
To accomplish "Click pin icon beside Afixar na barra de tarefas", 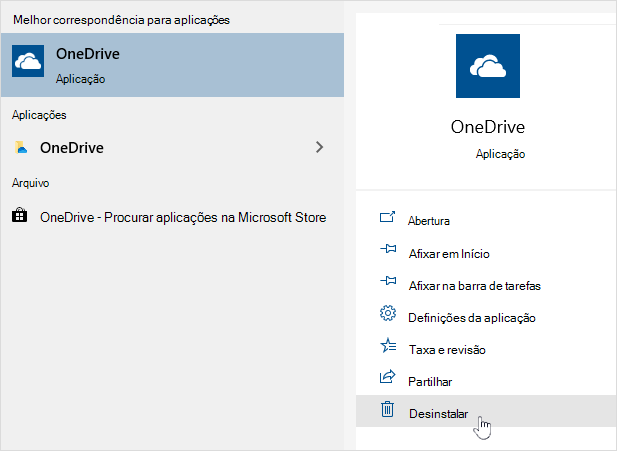I will point(388,281).
